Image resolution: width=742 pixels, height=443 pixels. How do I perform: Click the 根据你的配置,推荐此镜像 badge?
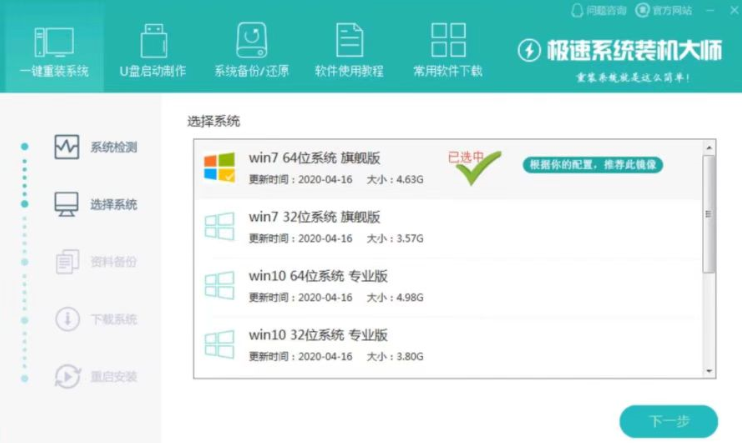pos(592,165)
